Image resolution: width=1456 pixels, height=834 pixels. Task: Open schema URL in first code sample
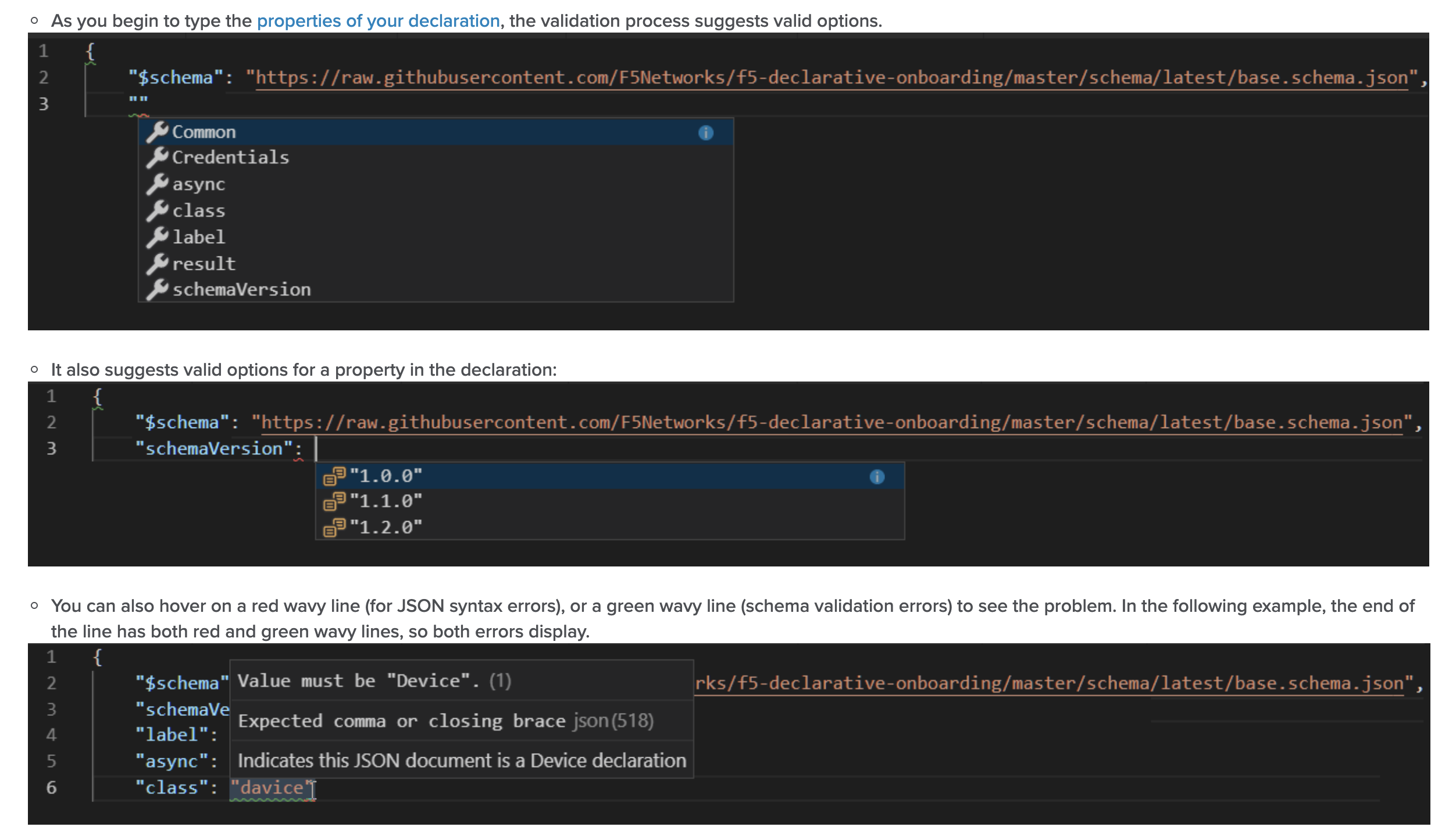click(832, 78)
